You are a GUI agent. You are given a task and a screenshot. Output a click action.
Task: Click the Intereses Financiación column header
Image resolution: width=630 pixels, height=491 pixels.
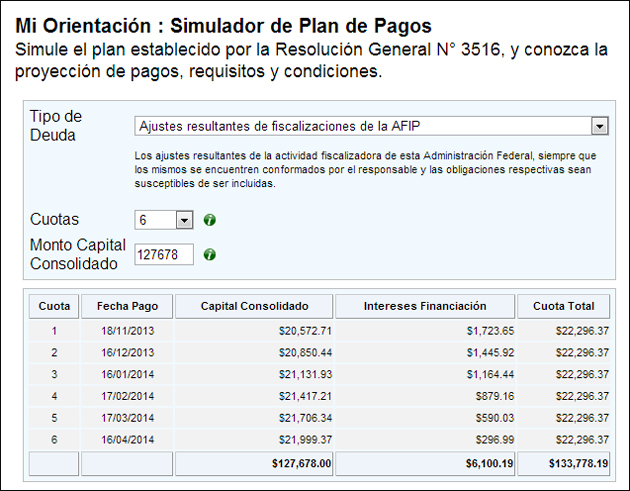click(425, 306)
